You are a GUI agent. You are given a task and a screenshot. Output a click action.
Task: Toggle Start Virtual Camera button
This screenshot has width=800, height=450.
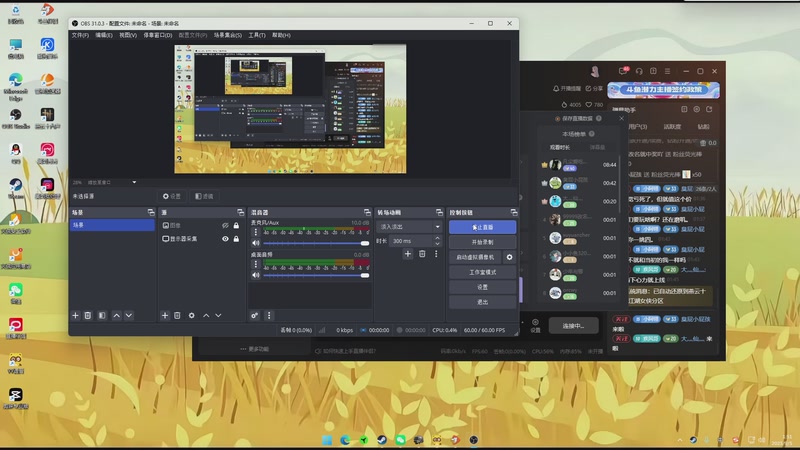pos(476,257)
